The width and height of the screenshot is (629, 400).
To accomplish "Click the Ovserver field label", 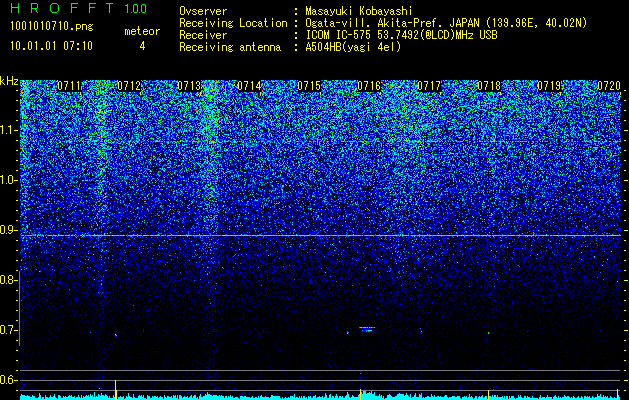I will point(203,11).
